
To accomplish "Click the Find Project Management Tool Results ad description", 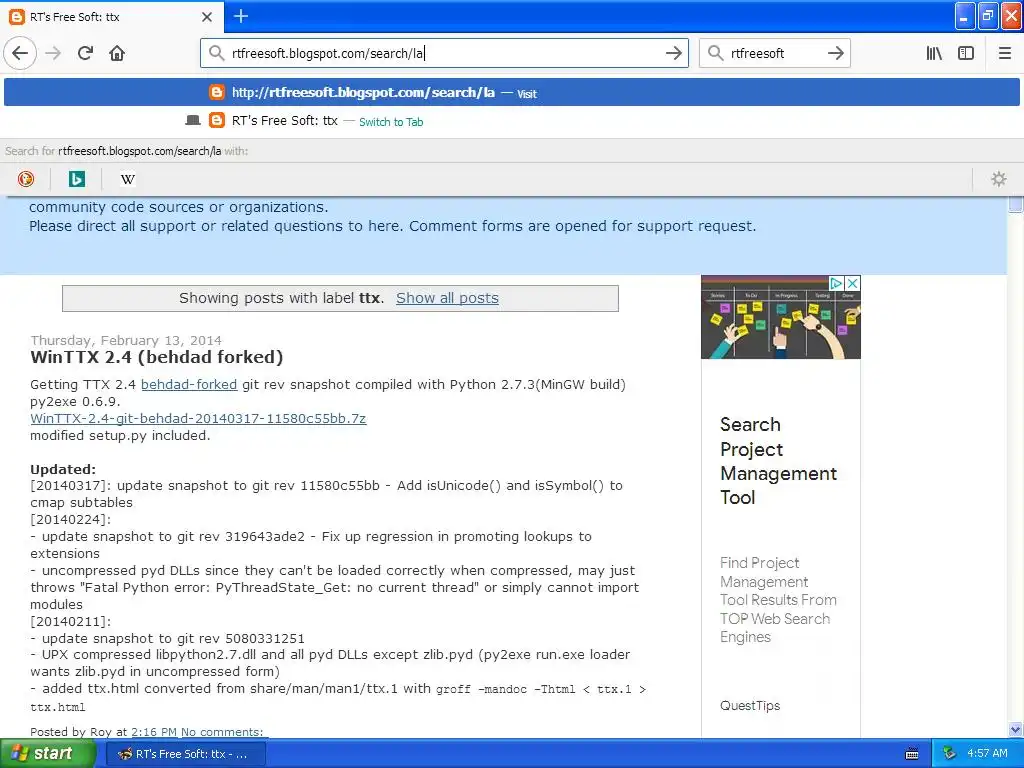I will [x=778, y=600].
